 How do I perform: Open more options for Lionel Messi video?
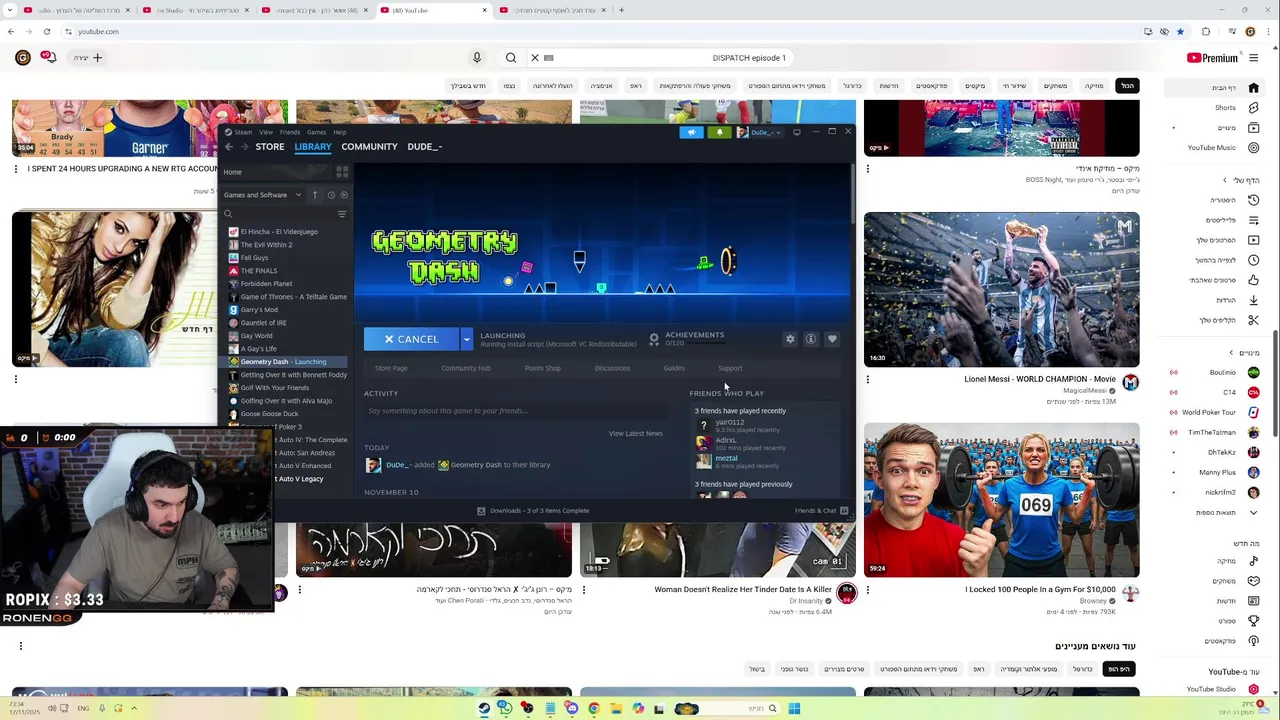click(868, 379)
